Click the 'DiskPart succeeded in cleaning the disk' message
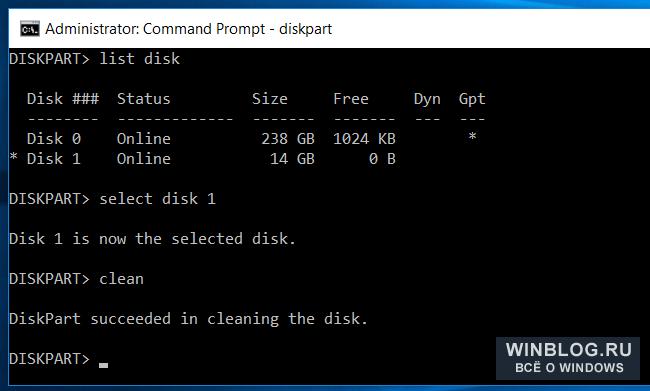 coord(188,319)
